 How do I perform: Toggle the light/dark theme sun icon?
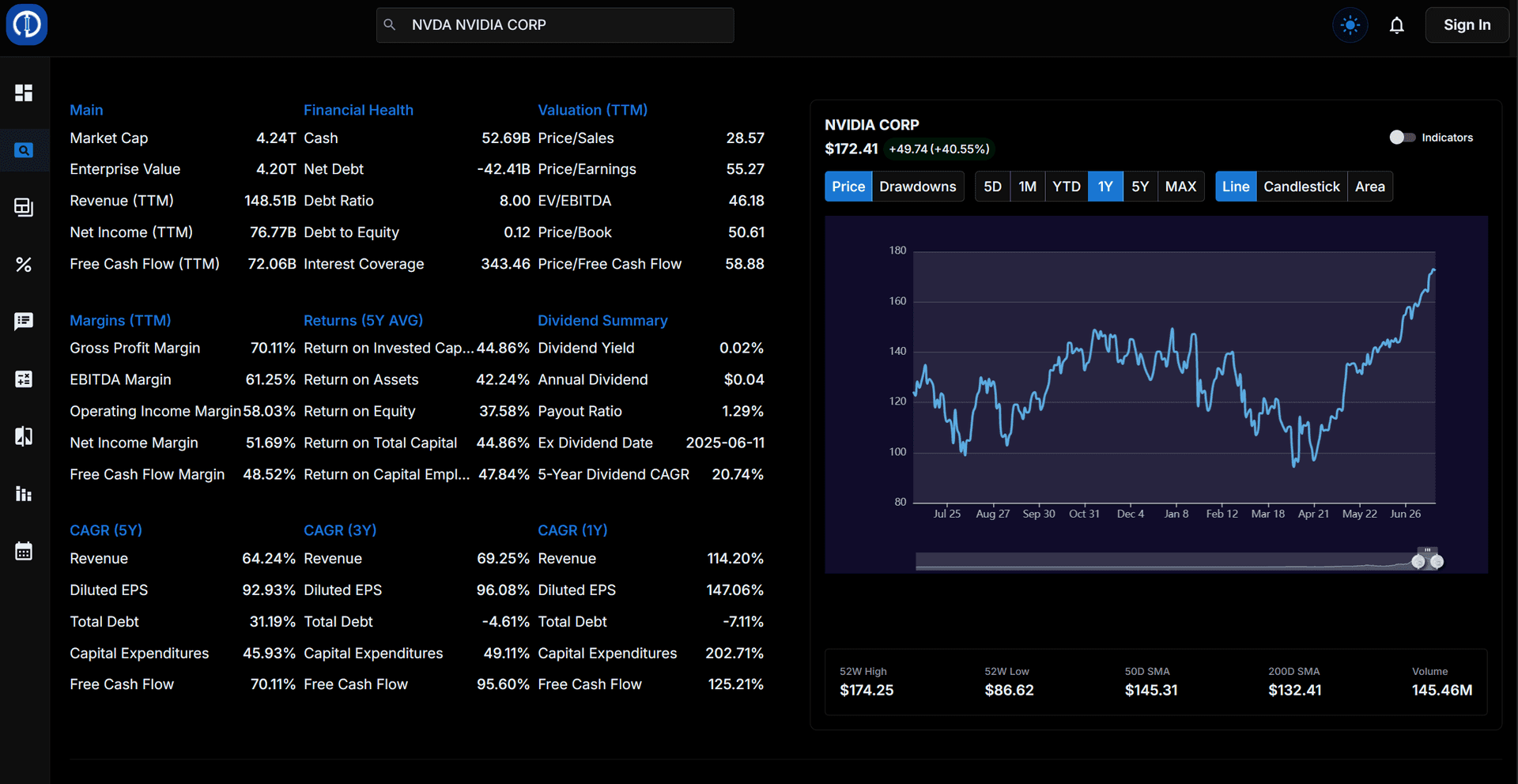coord(1350,24)
